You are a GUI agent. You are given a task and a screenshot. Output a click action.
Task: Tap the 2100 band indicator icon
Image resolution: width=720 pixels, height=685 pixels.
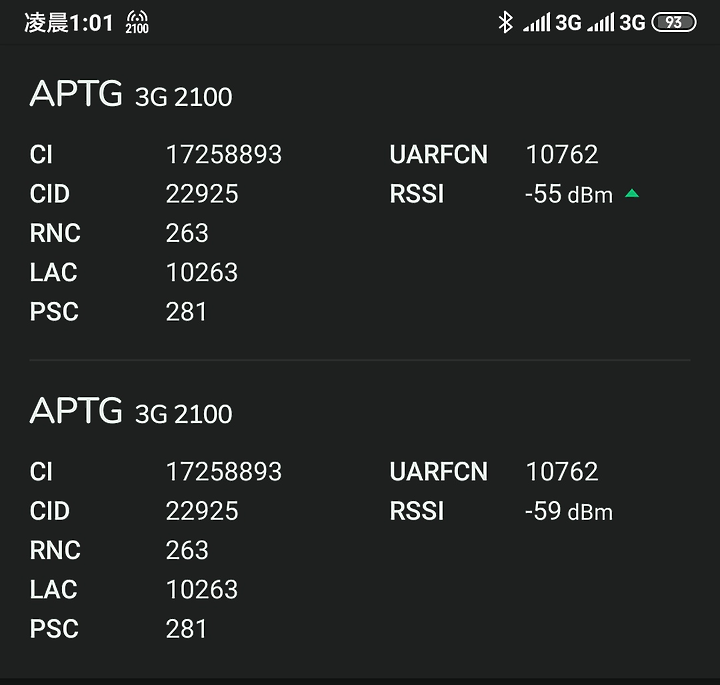pos(137,23)
